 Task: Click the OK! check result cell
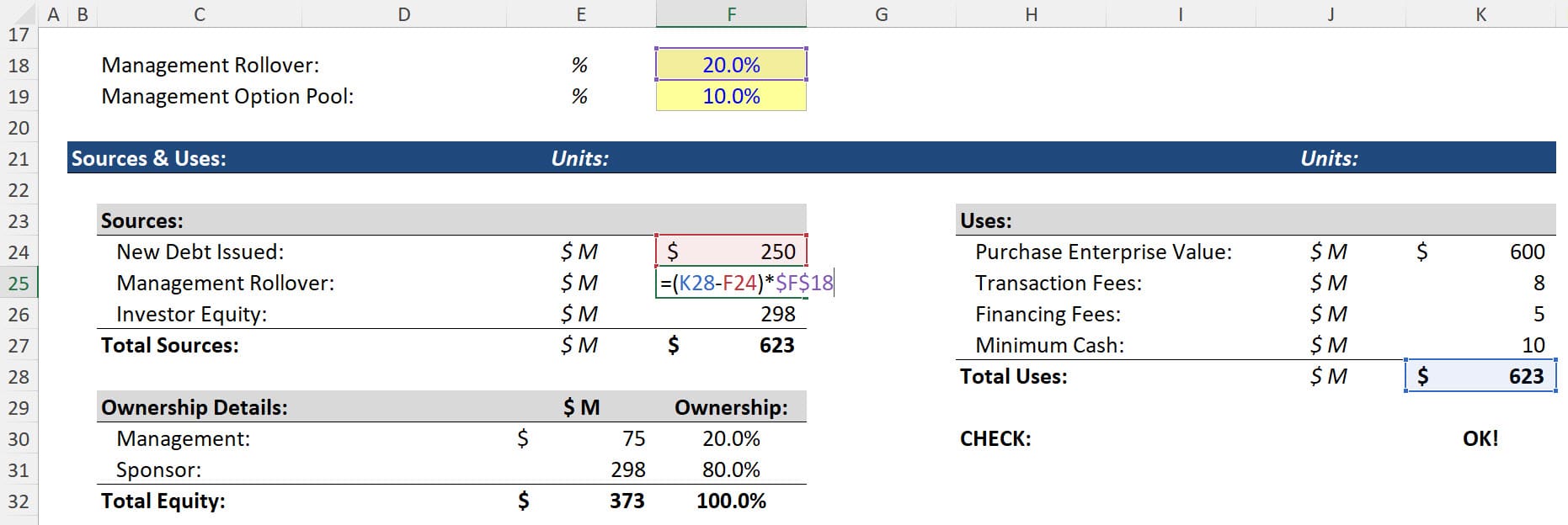1480,438
